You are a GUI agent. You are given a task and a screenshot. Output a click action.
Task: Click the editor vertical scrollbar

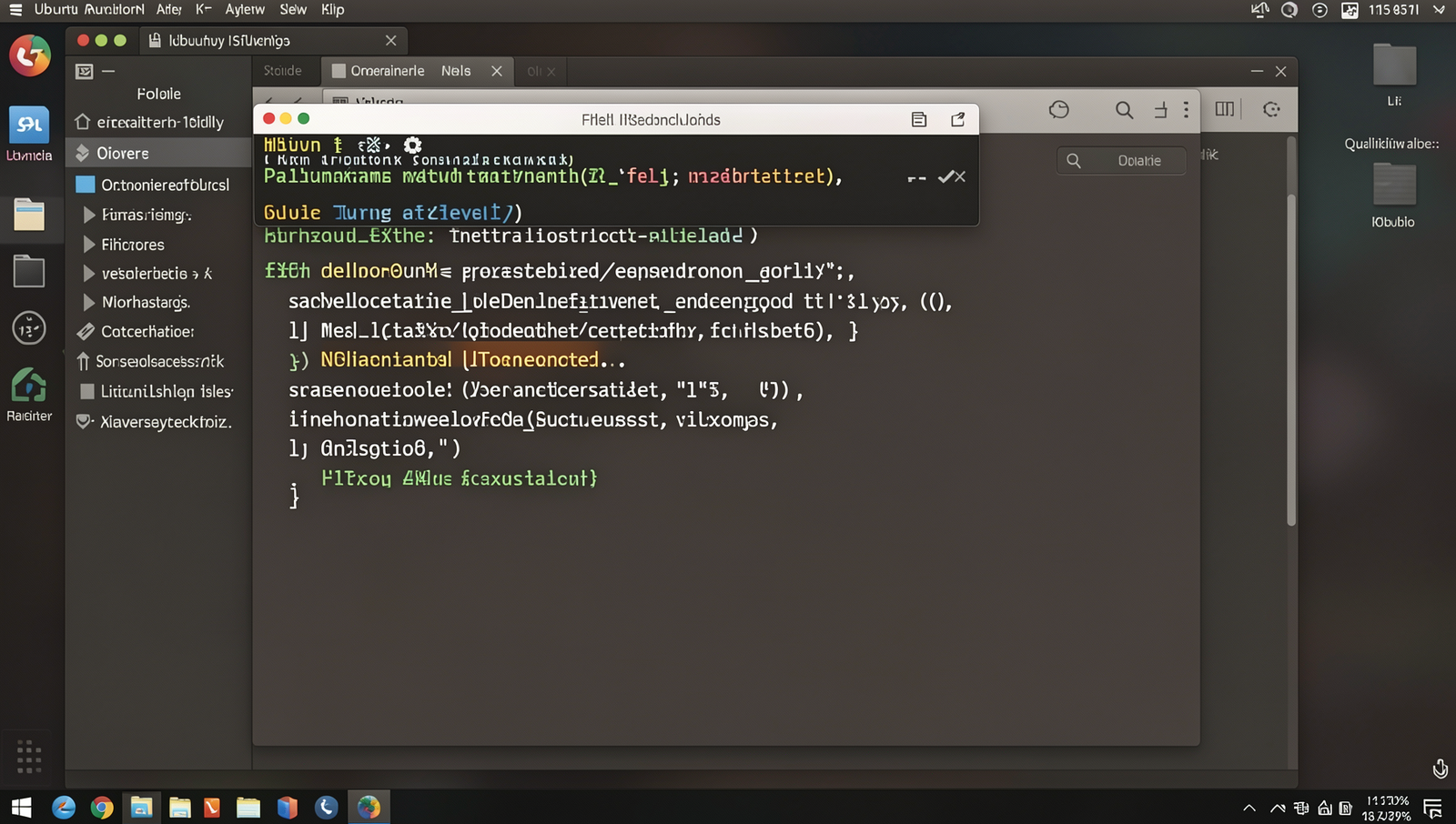[x=1291, y=359]
